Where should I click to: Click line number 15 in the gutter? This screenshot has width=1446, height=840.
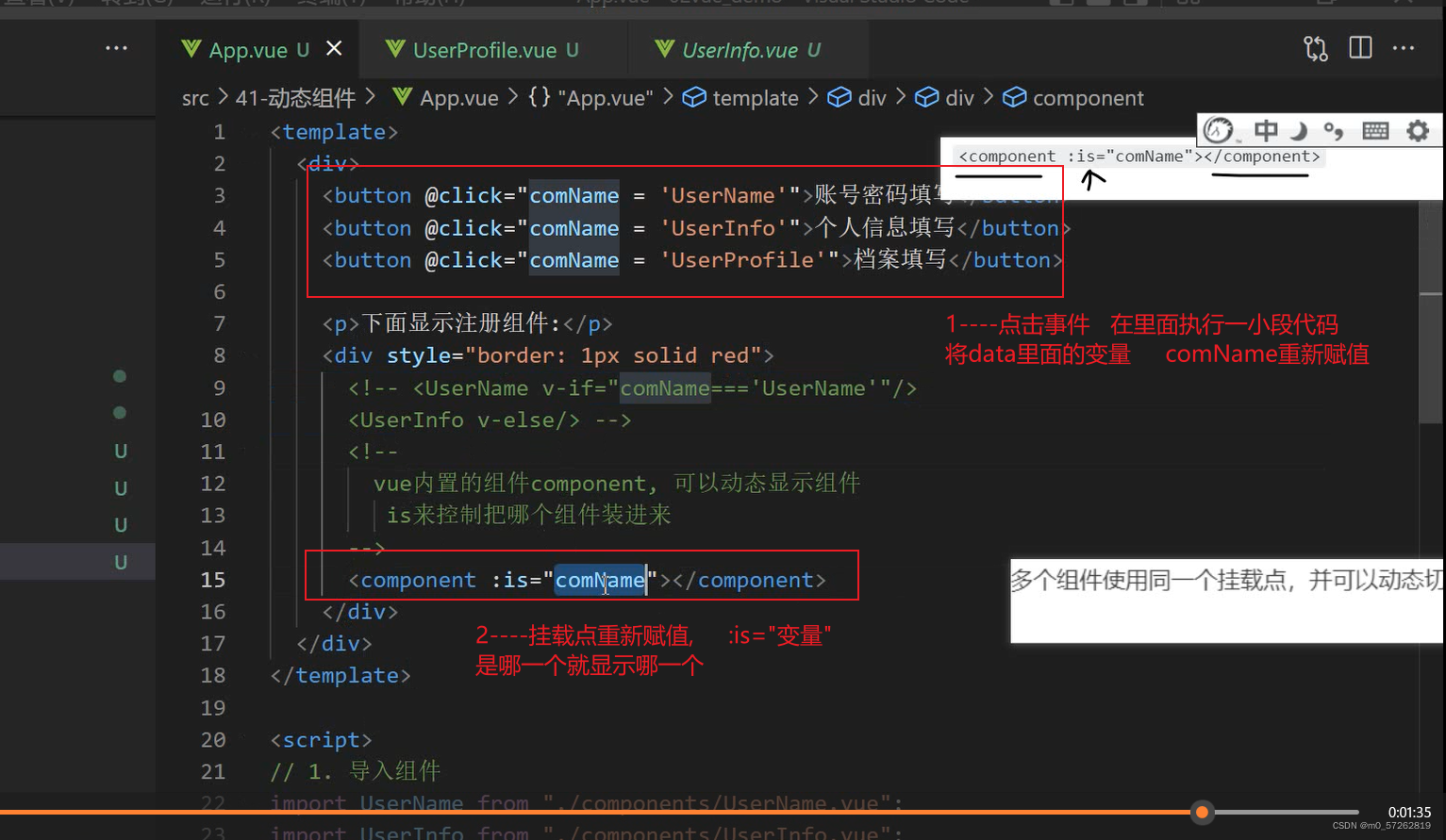coord(213,580)
